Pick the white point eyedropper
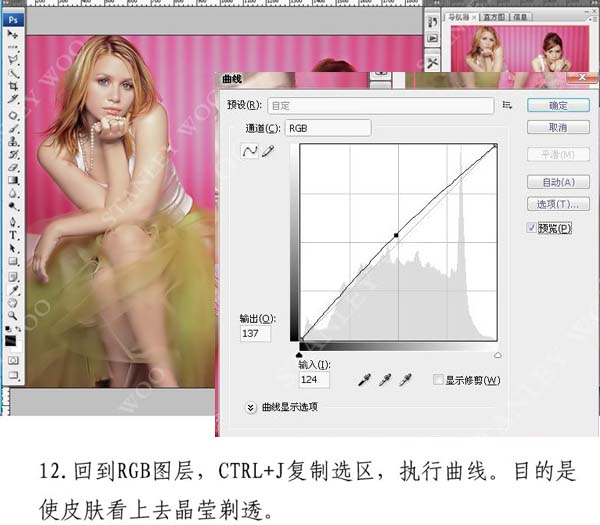The image size is (600, 525). tap(405, 380)
